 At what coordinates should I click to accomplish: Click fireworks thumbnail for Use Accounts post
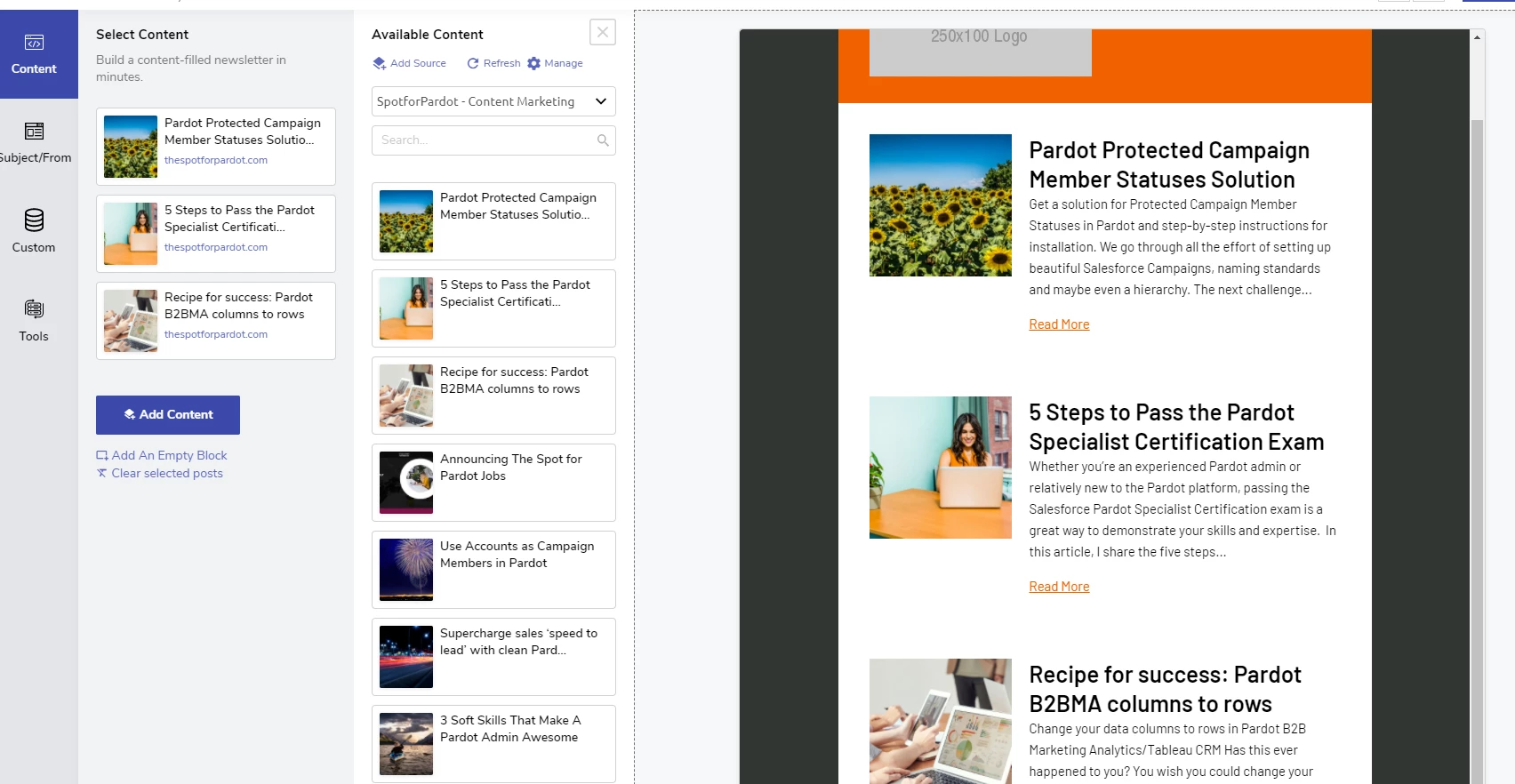point(406,570)
